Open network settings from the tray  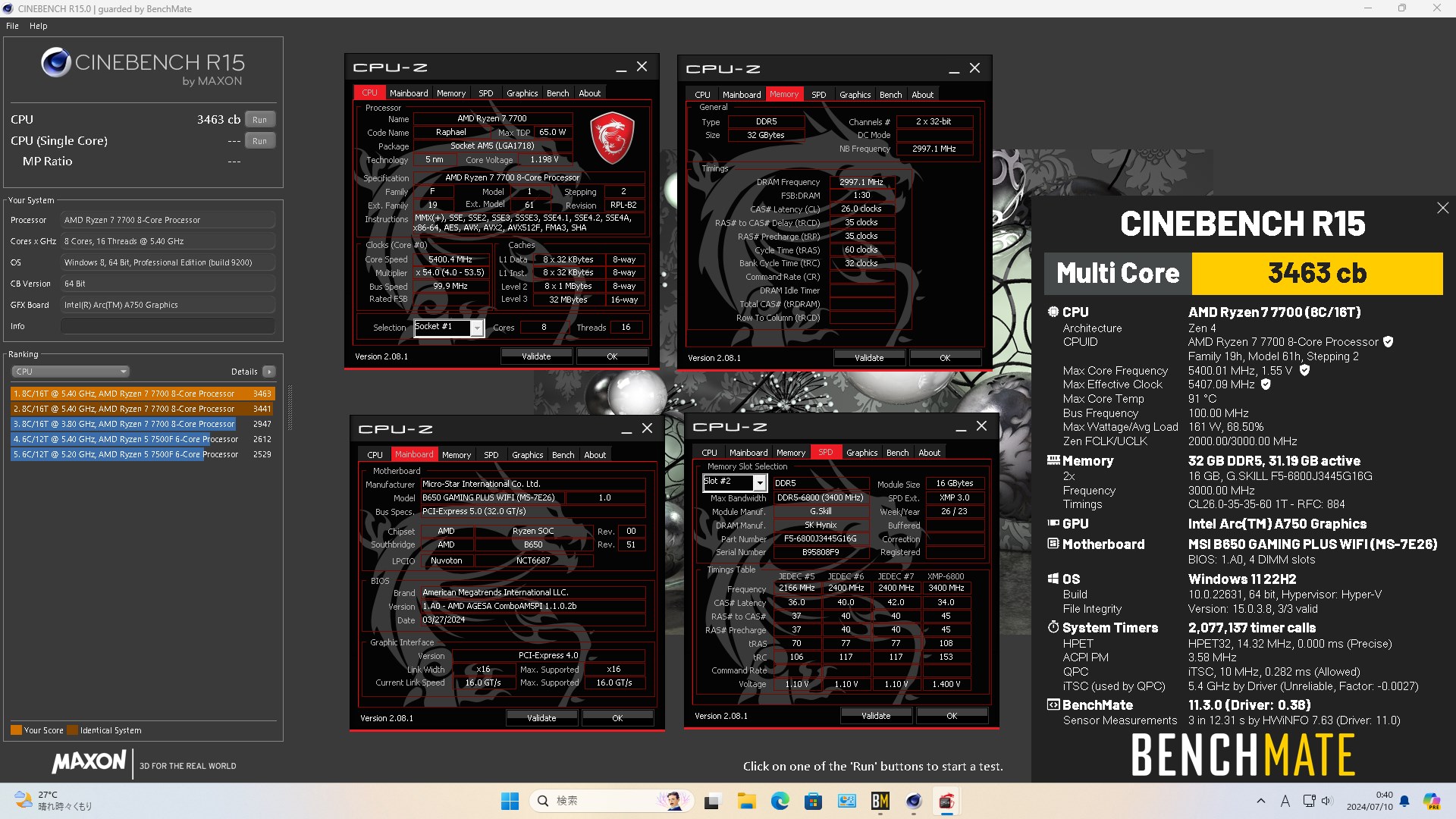pos(1309,801)
